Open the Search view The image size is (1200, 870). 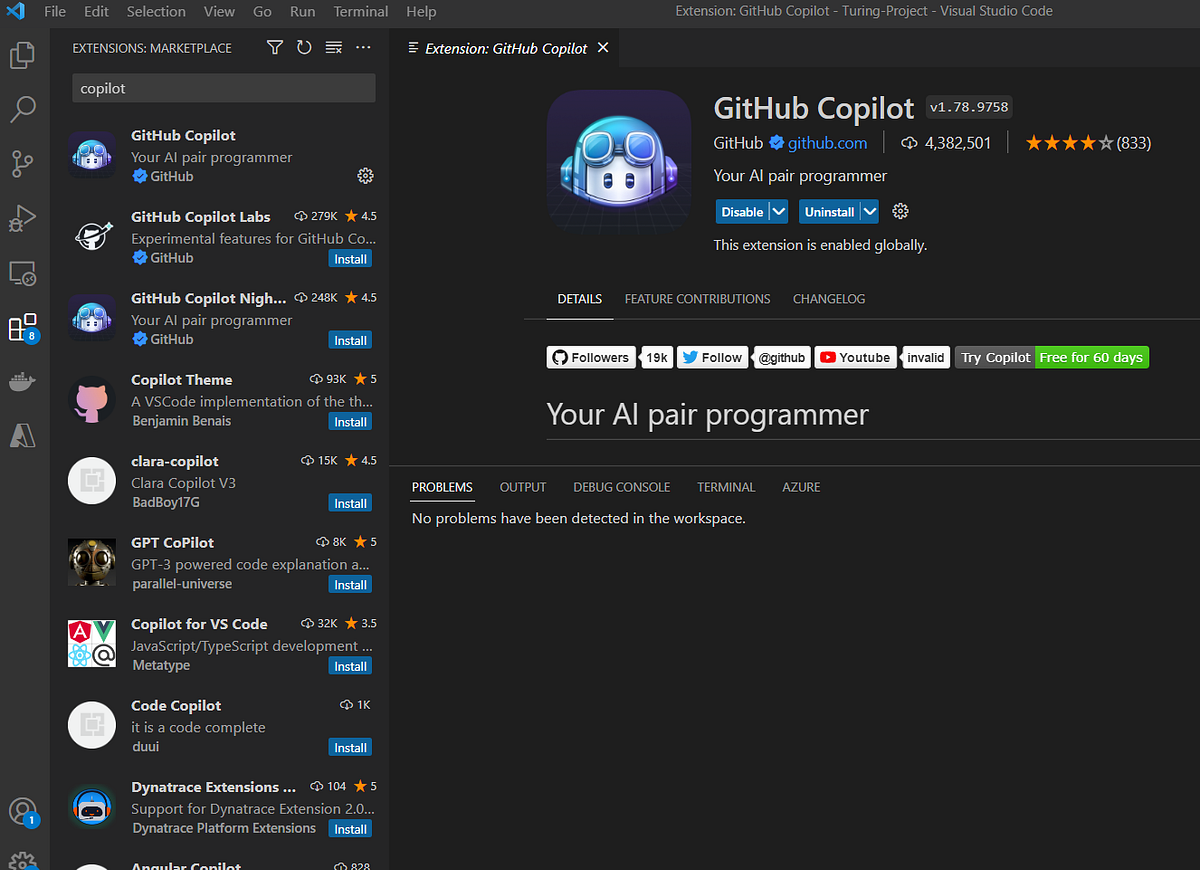click(x=22, y=109)
